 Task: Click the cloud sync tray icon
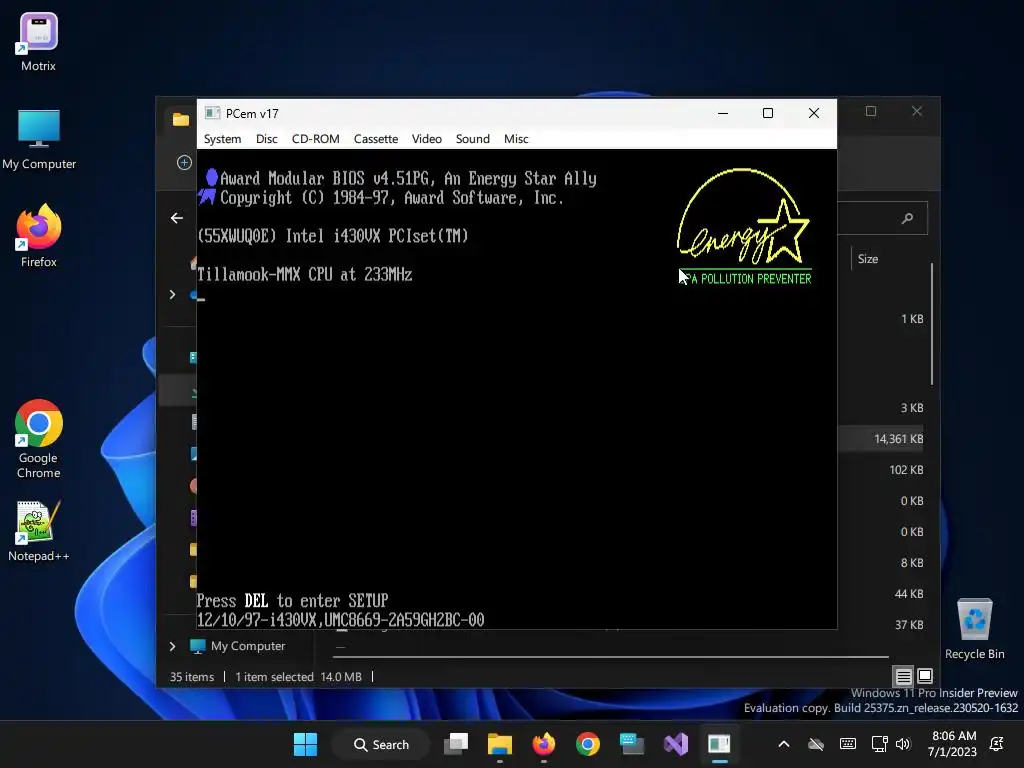816,744
